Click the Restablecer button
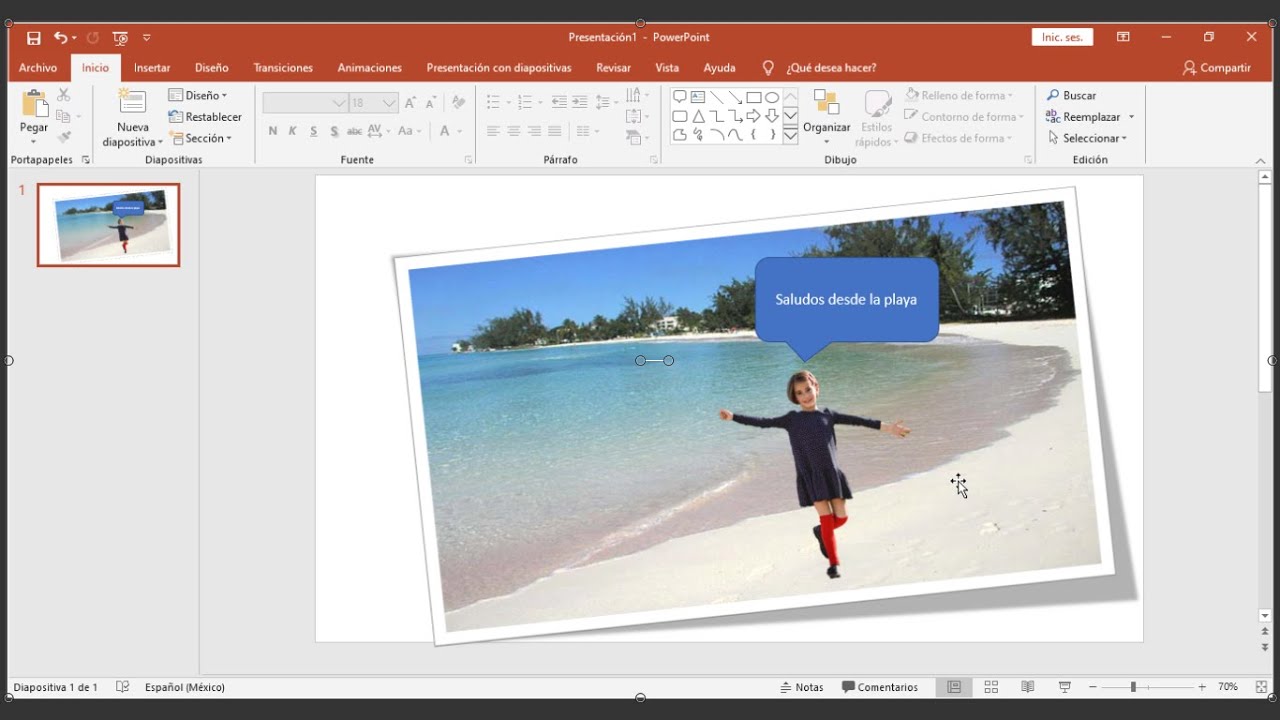 click(205, 117)
